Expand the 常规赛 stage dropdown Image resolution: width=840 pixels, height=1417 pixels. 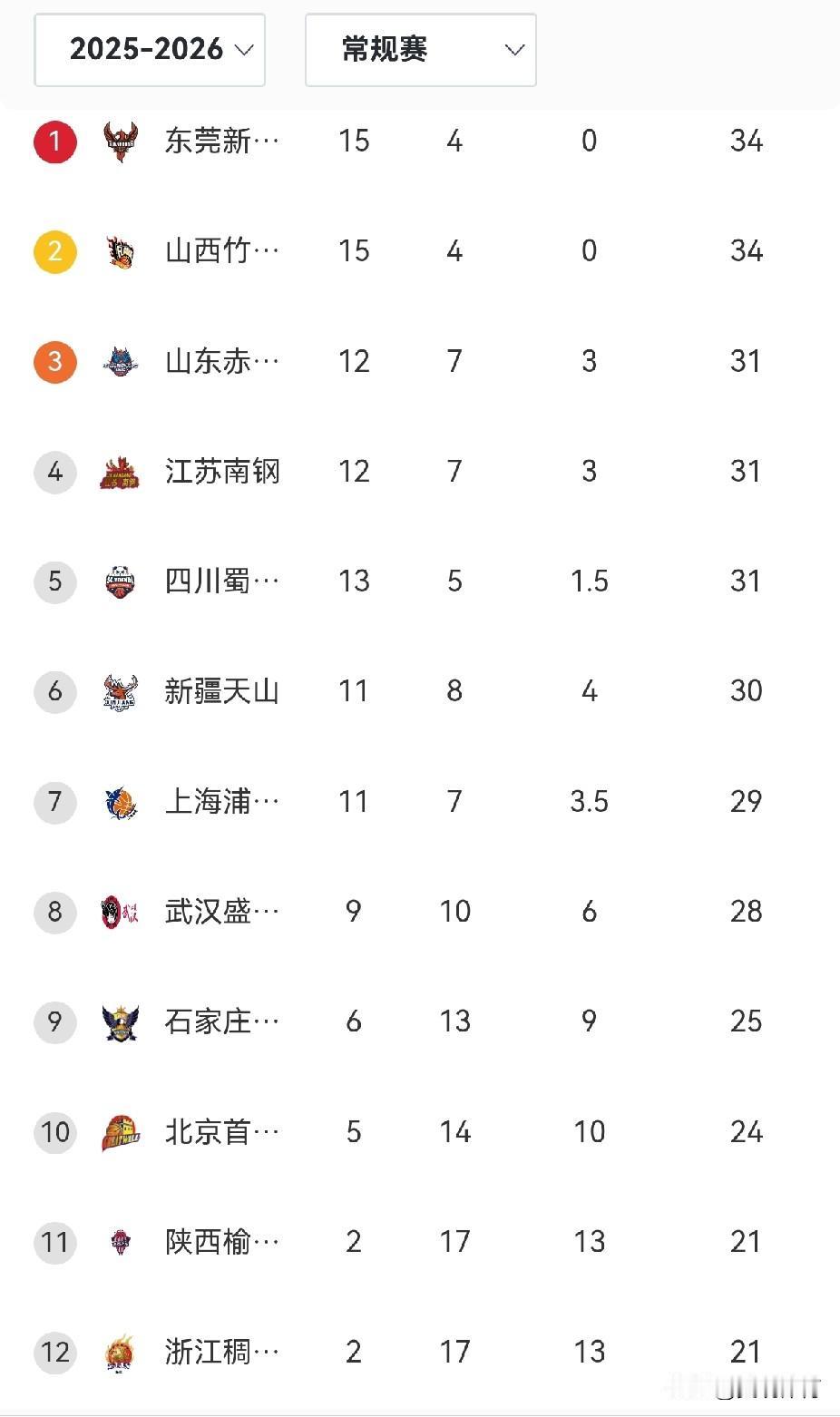(x=420, y=50)
